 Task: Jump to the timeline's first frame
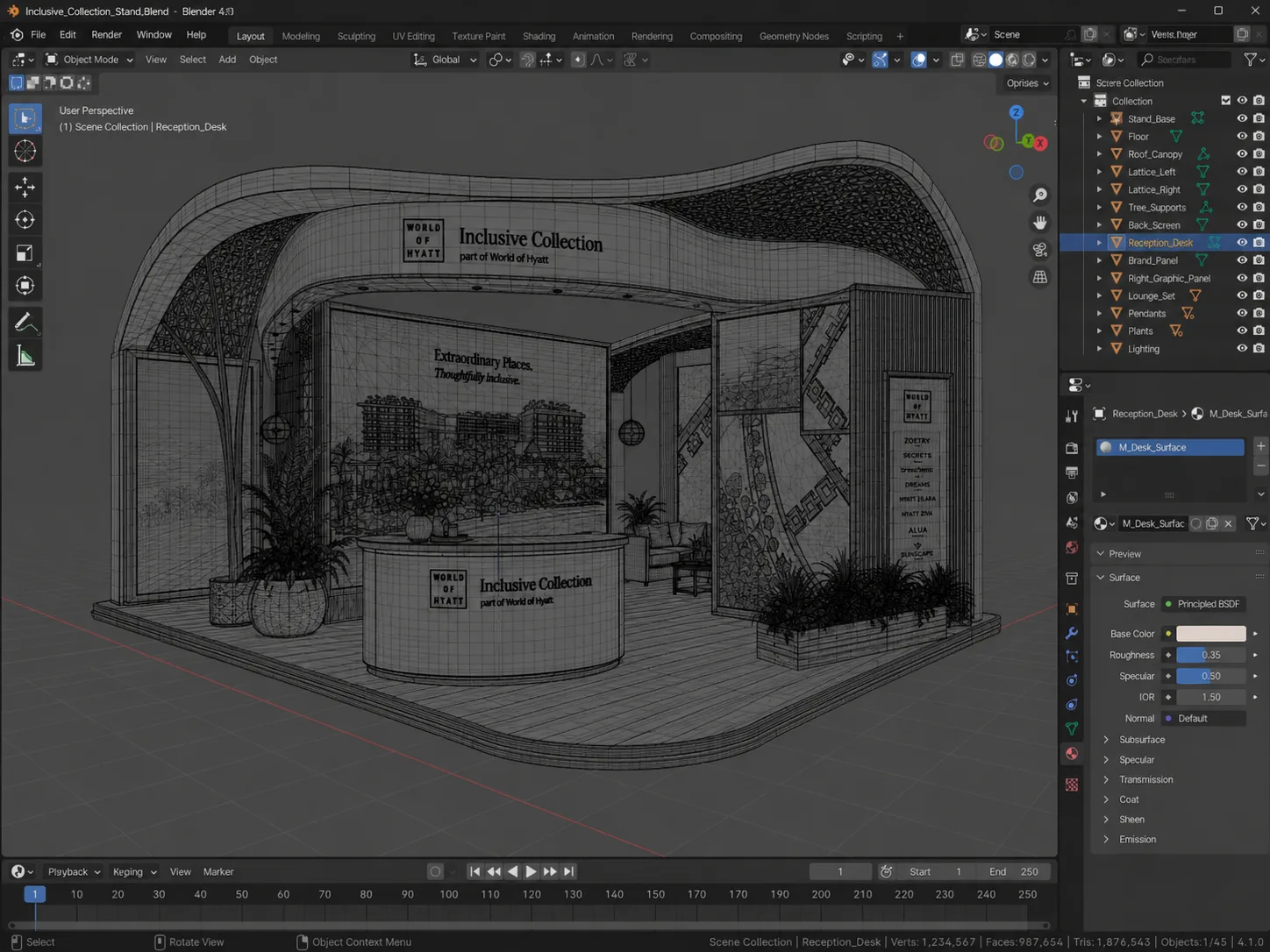[474, 871]
